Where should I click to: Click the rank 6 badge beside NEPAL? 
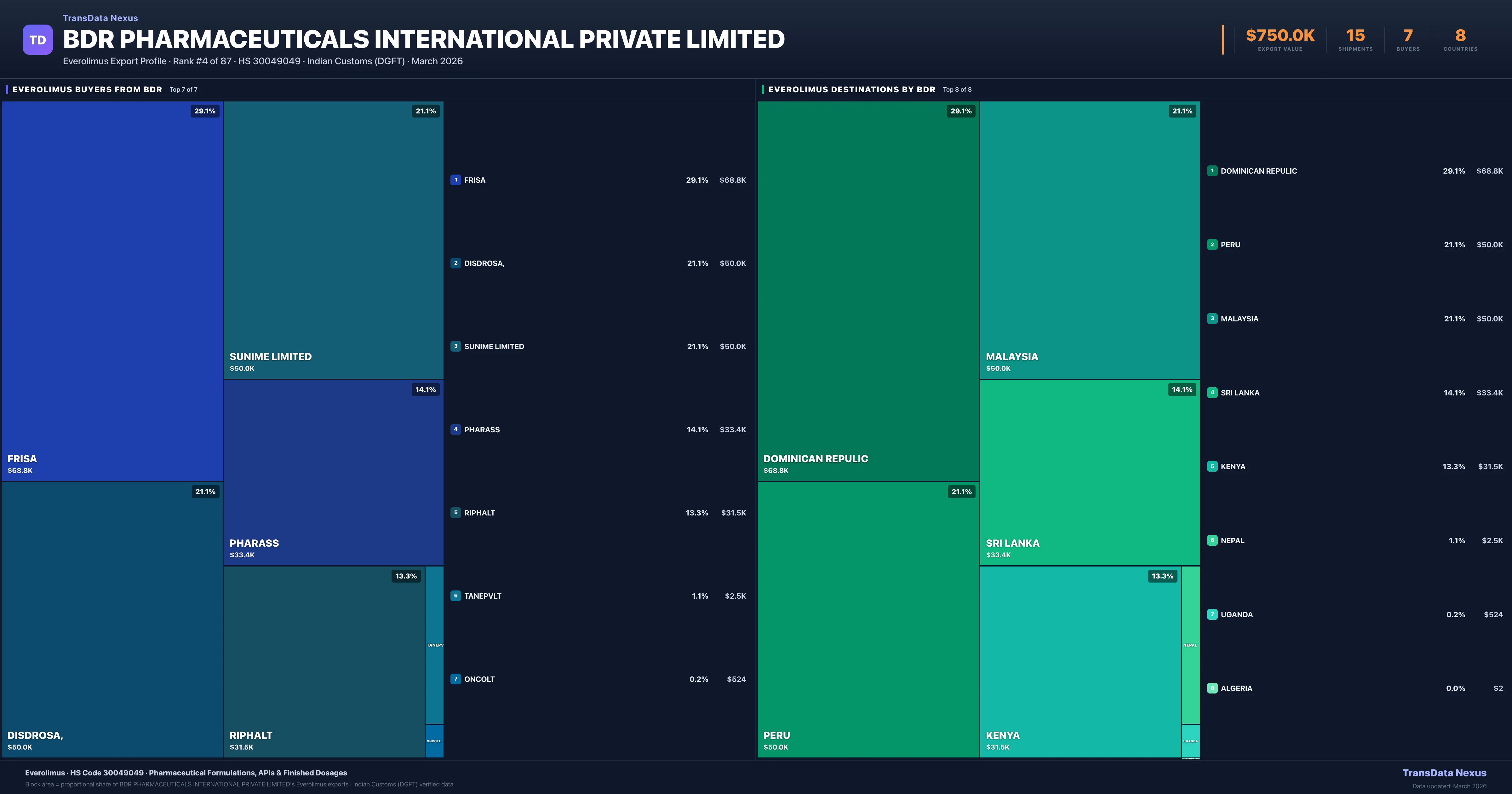[1212, 540]
